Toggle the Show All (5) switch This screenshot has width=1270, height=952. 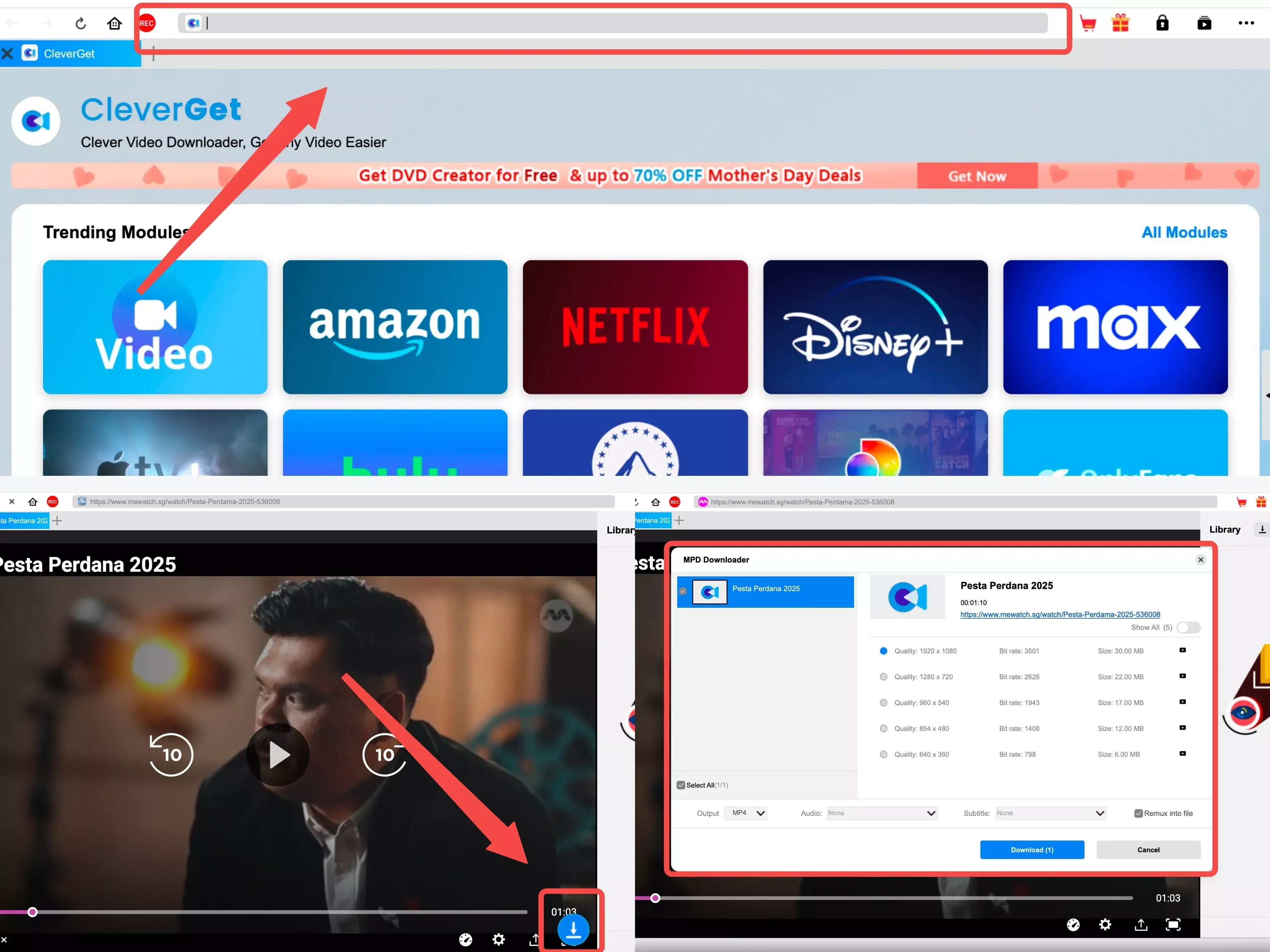point(1188,627)
